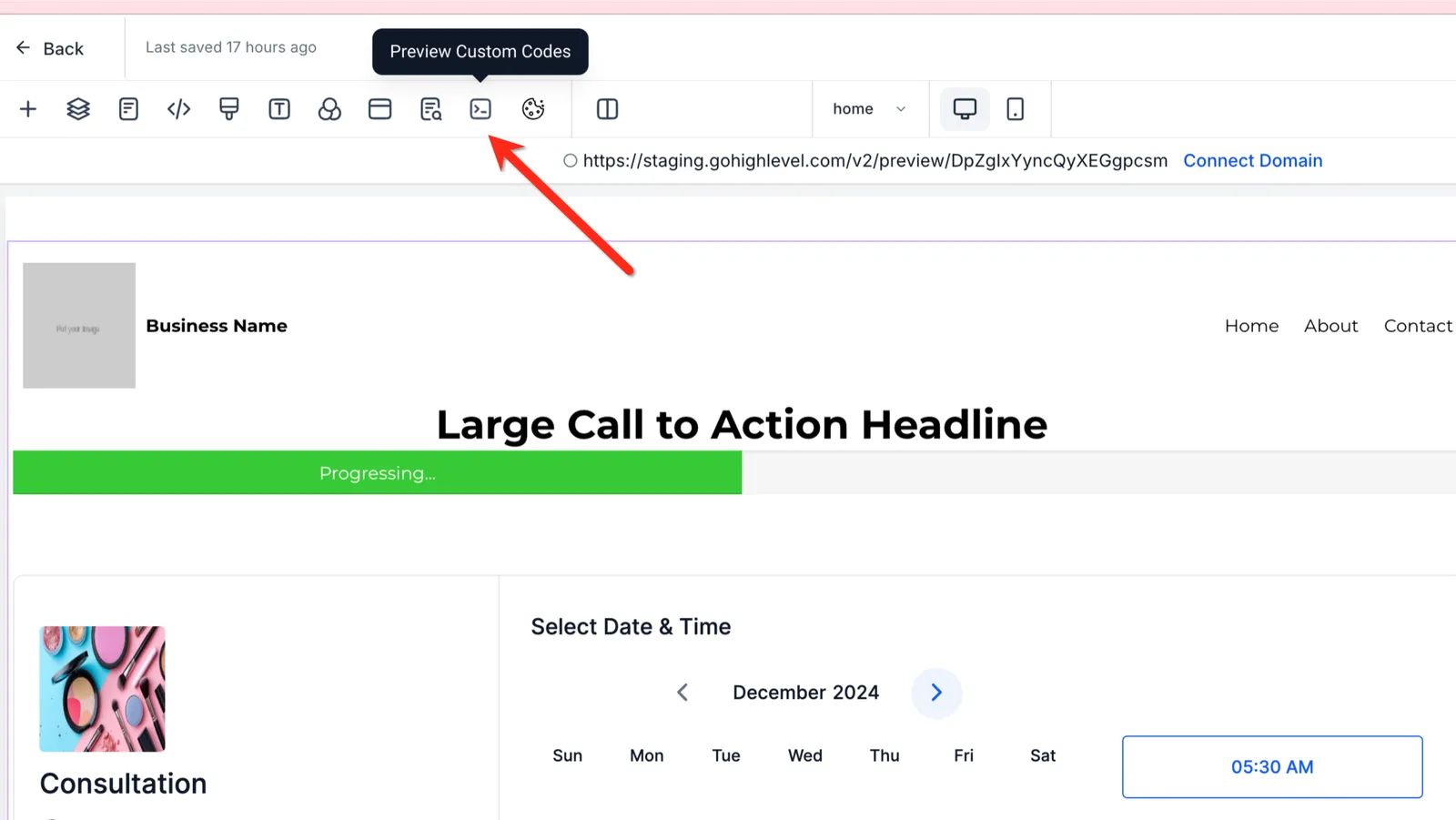Select the Home navigation item
The height and width of the screenshot is (820, 1456).
pyautogui.click(x=1251, y=326)
